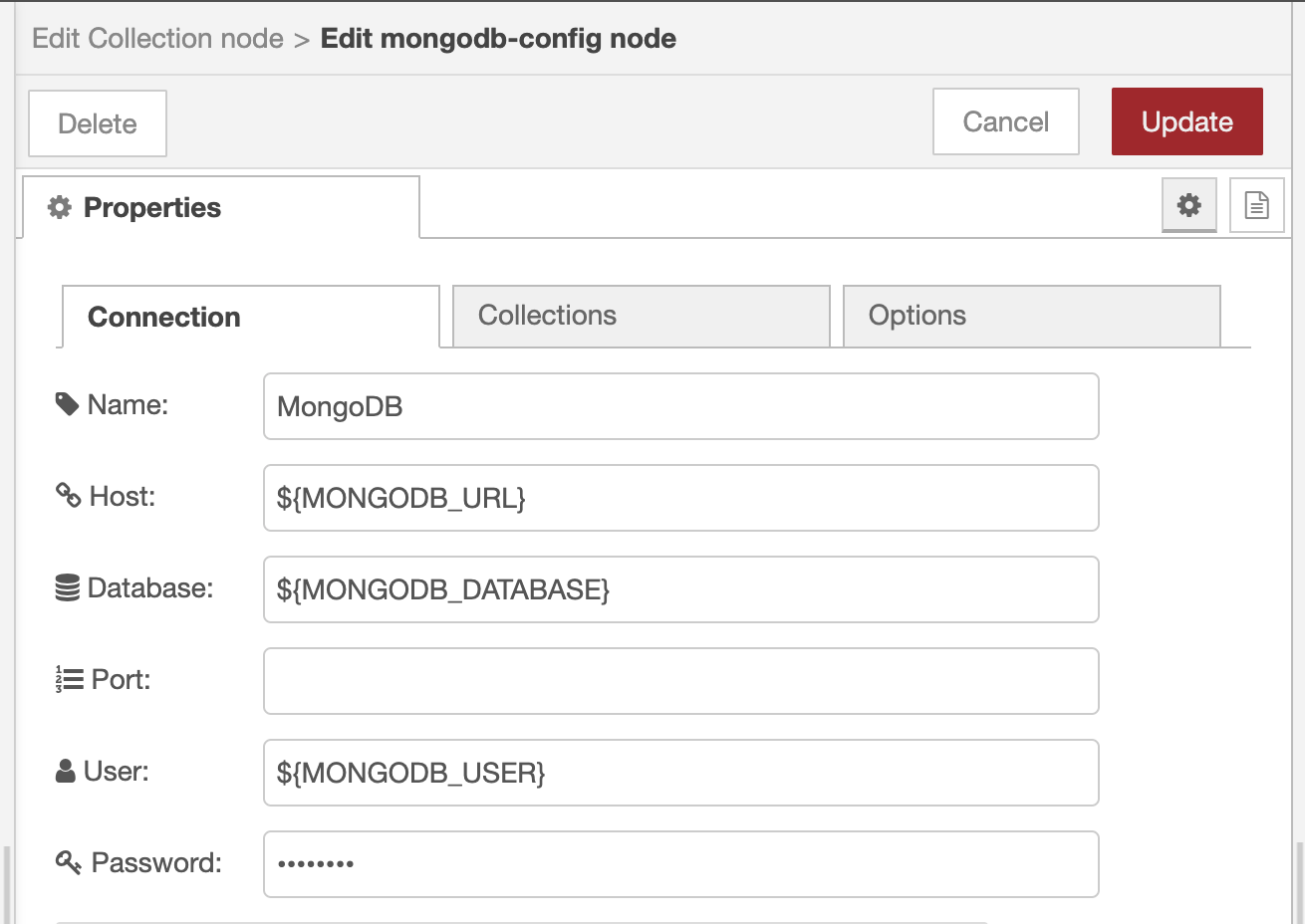Click the red Update button
The image size is (1305, 924).
coord(1187,121)
